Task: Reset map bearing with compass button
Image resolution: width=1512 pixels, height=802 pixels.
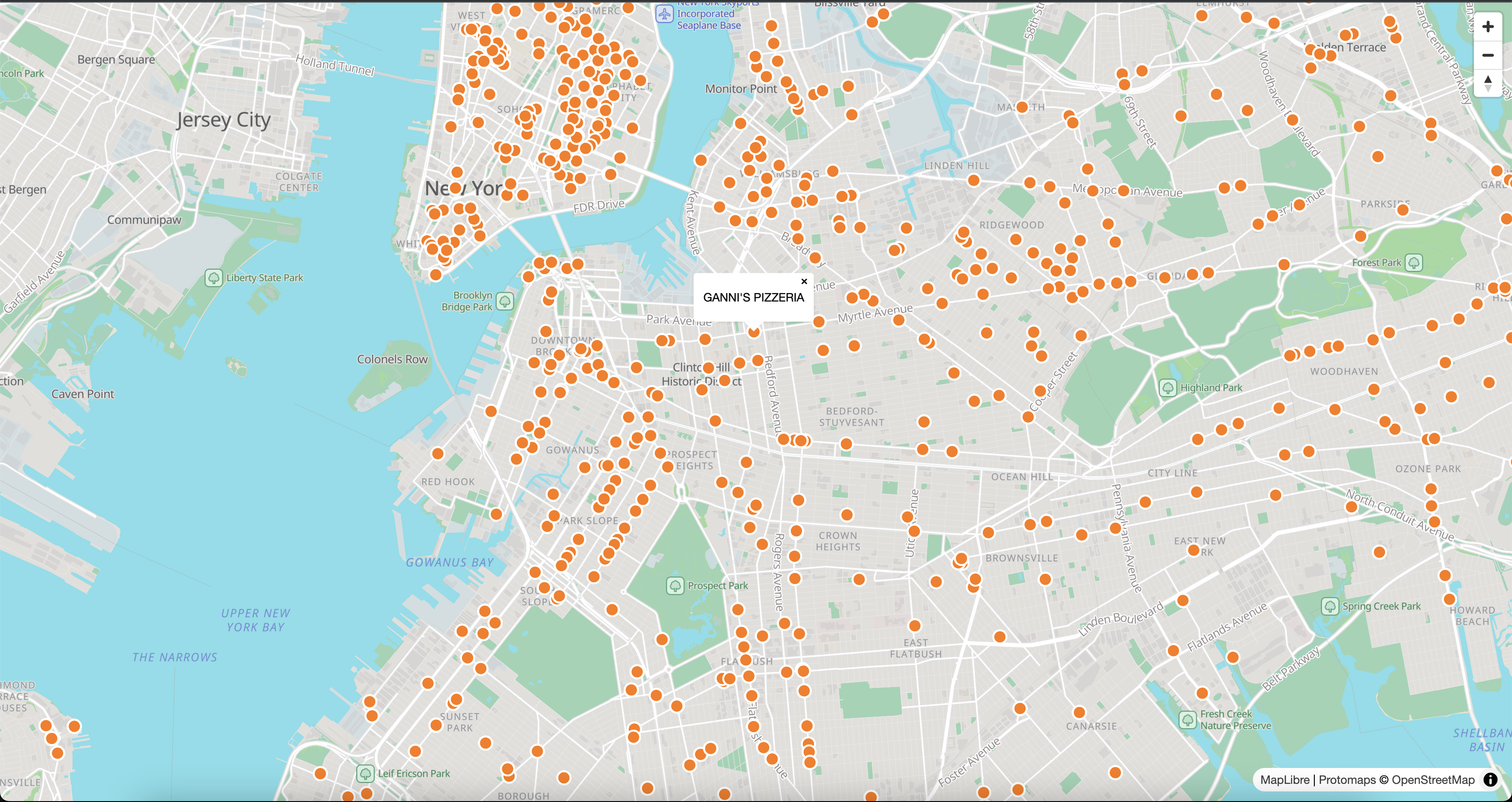Action: coord(1487,83)
